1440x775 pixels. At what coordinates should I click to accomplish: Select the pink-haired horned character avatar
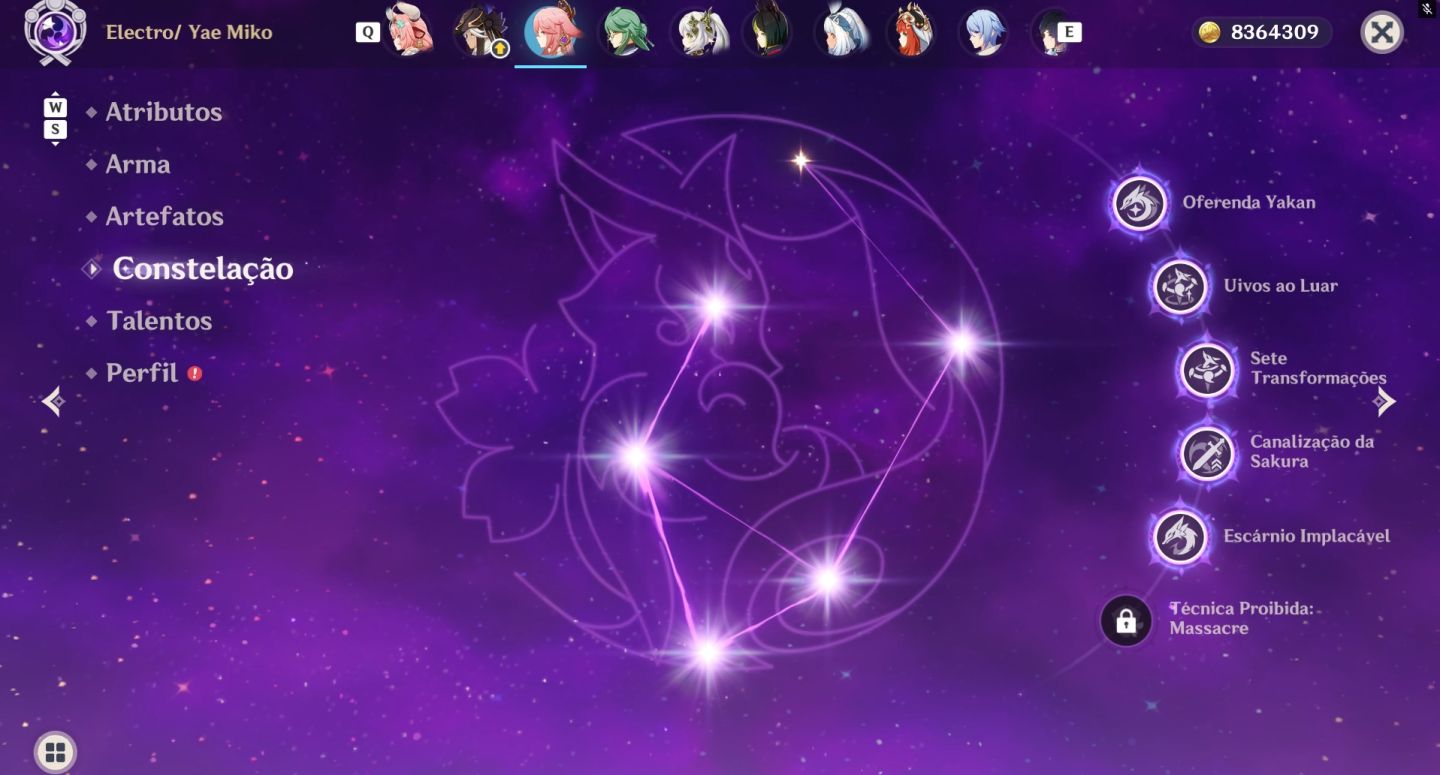point(409,32)
